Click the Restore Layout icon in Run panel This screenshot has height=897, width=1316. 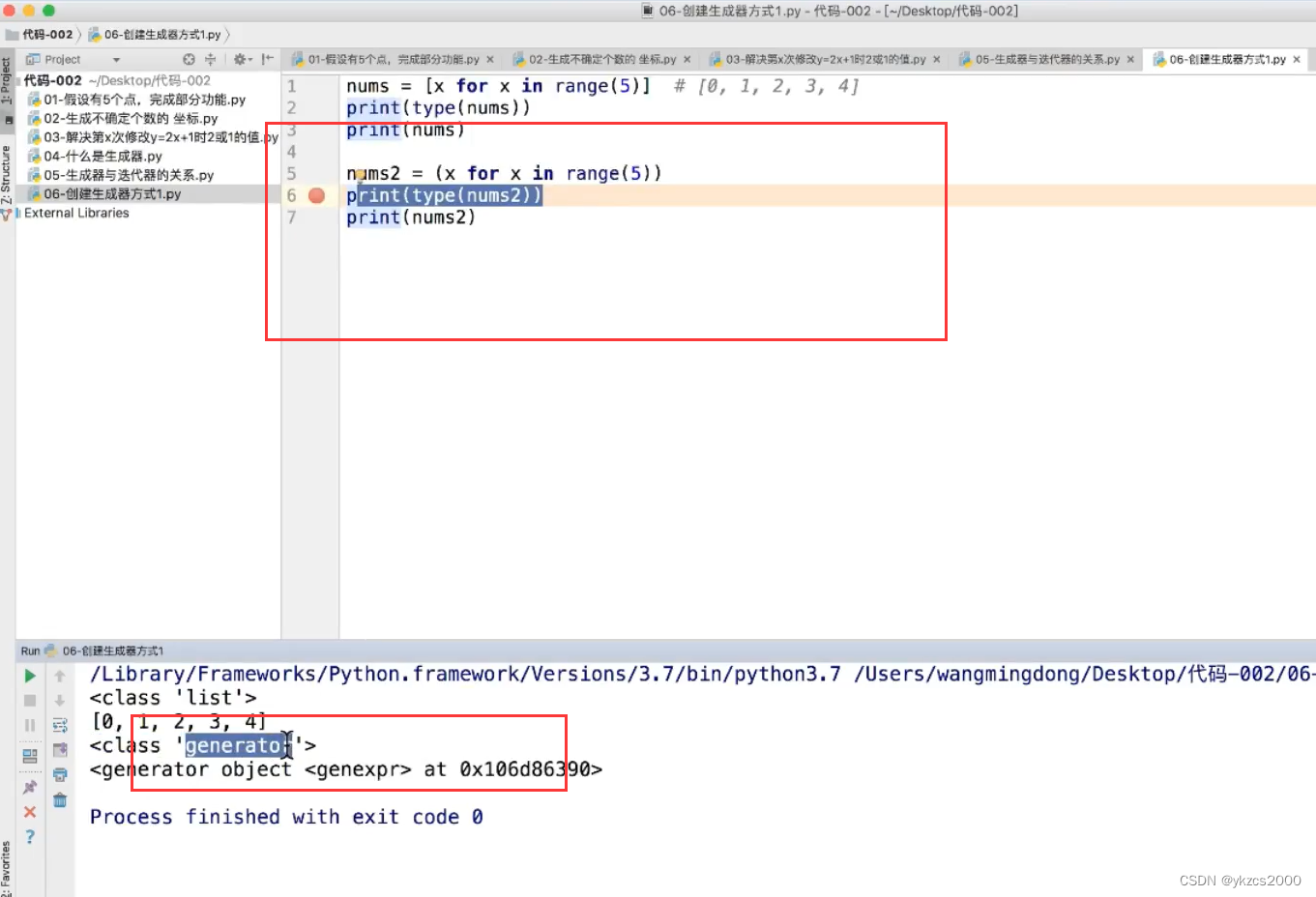[30, 755]
